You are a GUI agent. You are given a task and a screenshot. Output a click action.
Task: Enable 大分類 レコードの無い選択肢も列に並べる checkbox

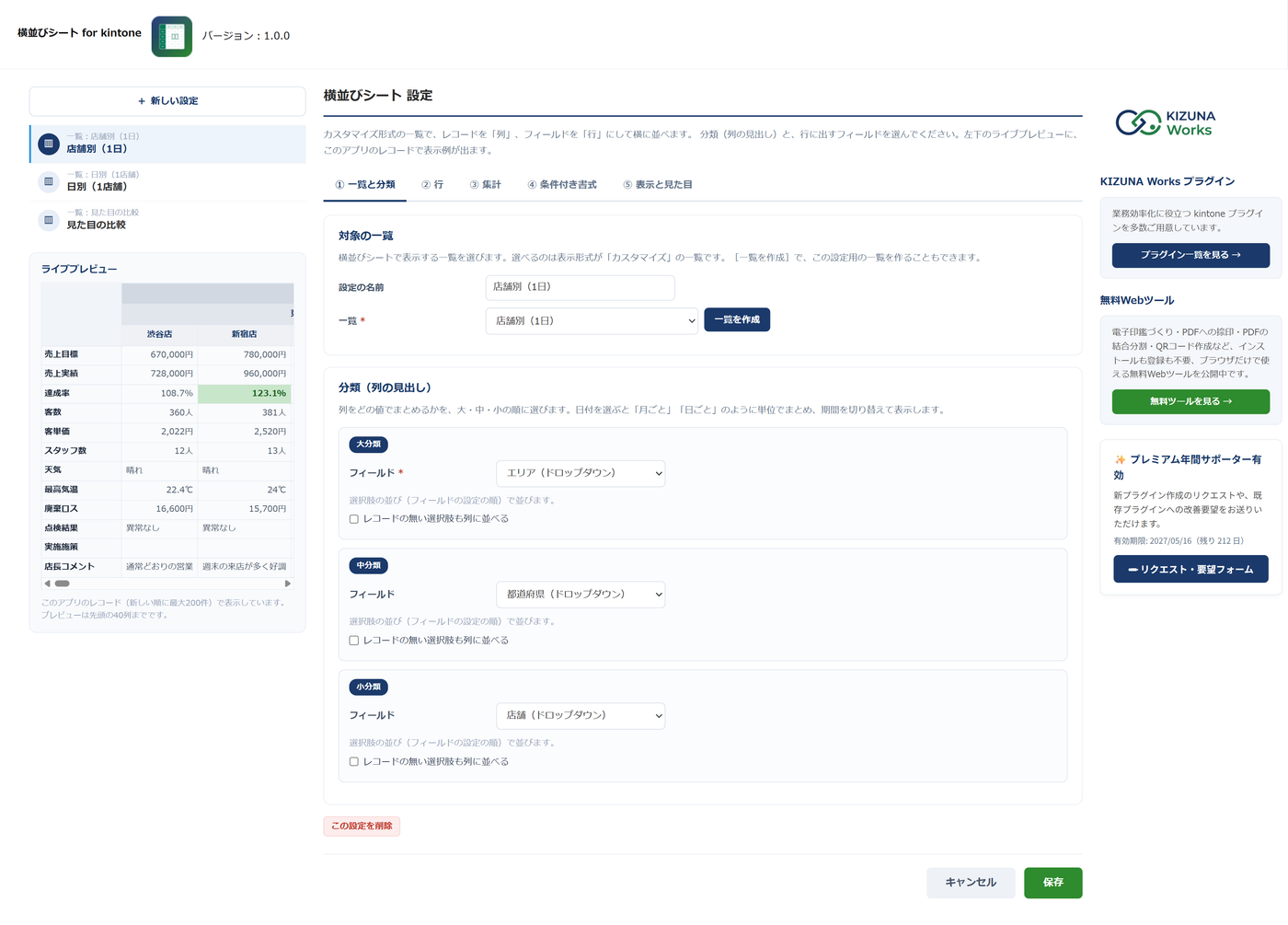[x=354, y=519]
